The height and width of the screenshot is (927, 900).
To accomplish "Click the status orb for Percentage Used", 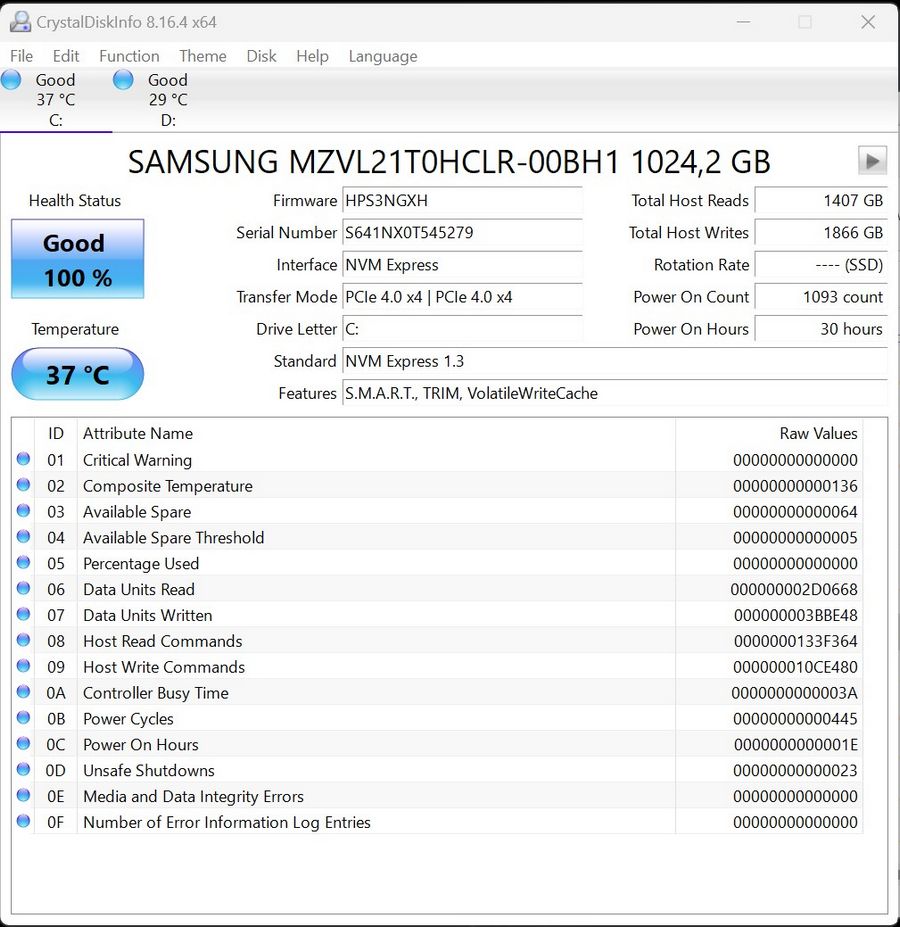I will tap(24, 562).
